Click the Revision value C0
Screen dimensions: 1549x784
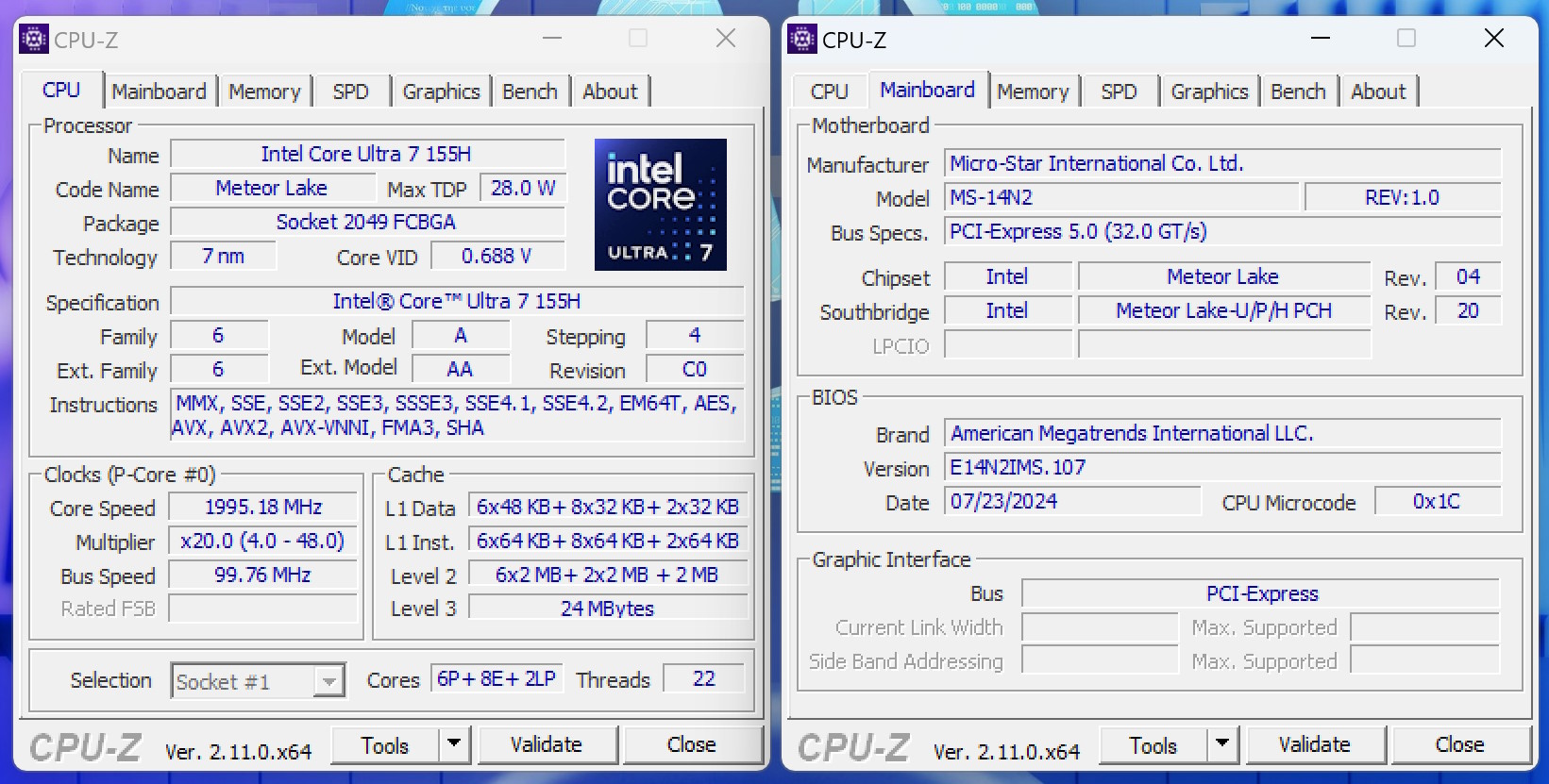695,369
